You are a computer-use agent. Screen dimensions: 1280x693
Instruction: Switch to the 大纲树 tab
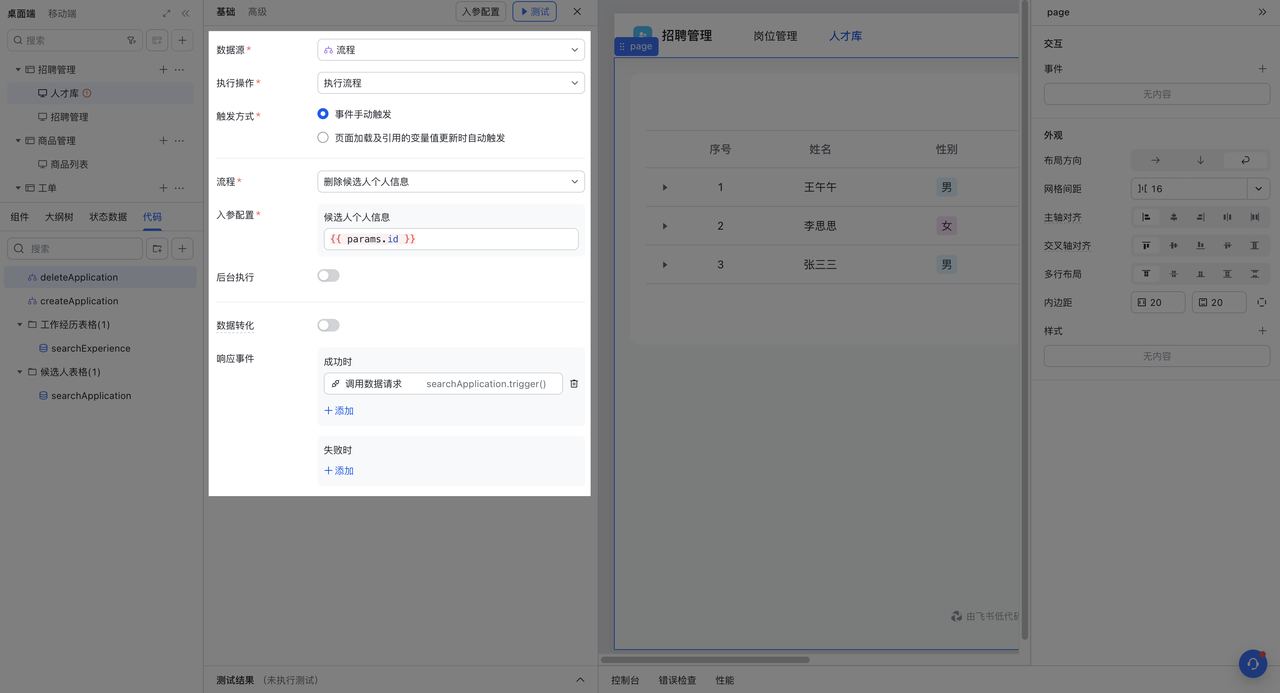(59, 217)
